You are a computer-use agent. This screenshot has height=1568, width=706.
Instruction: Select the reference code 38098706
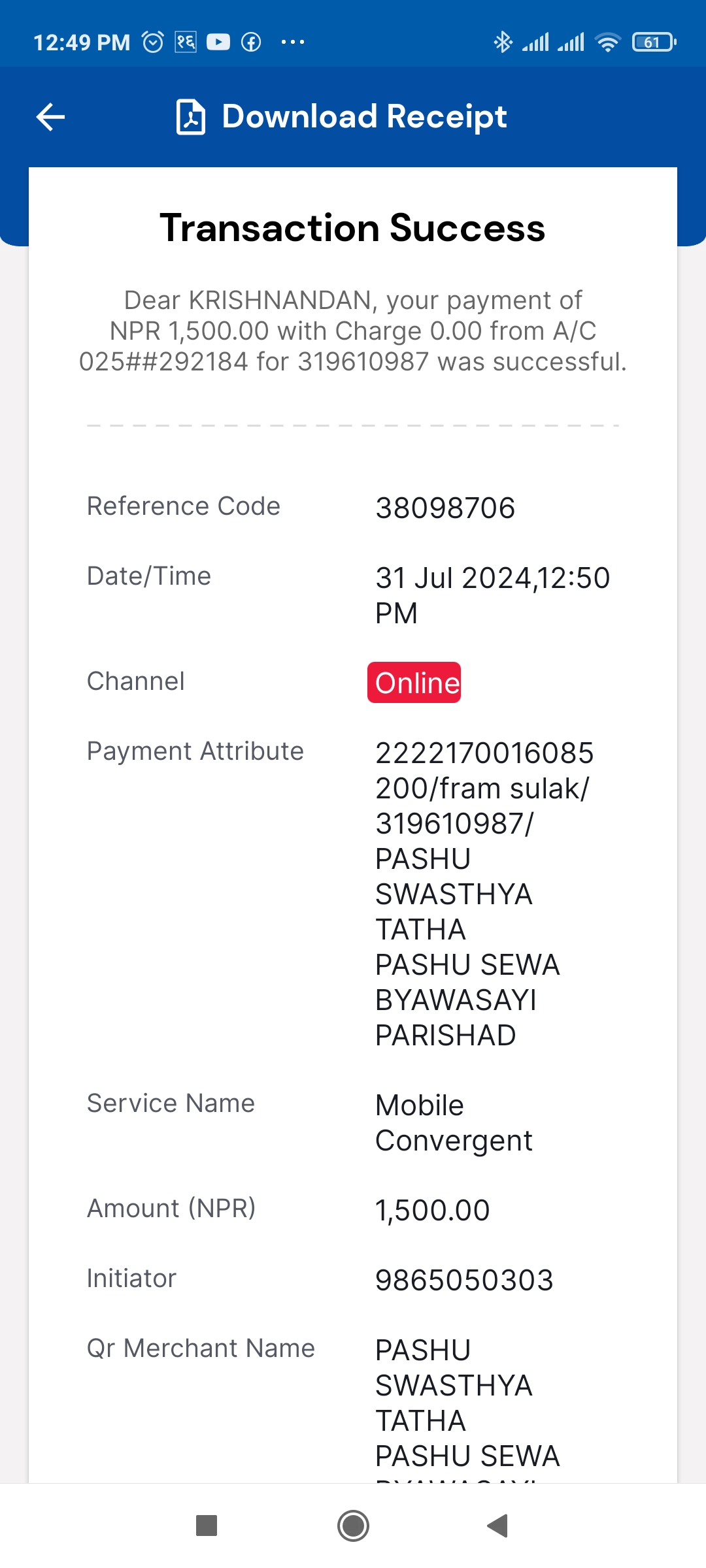445,508
